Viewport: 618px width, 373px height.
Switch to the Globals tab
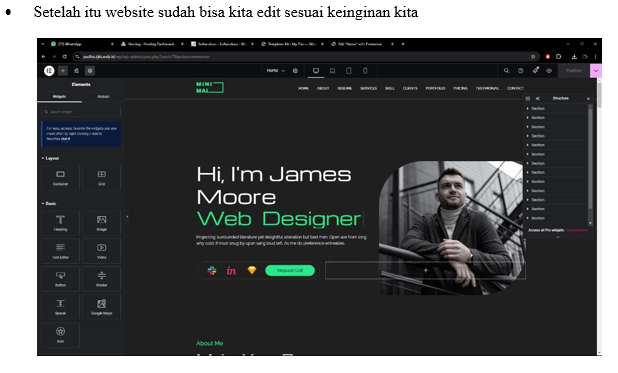103,97
